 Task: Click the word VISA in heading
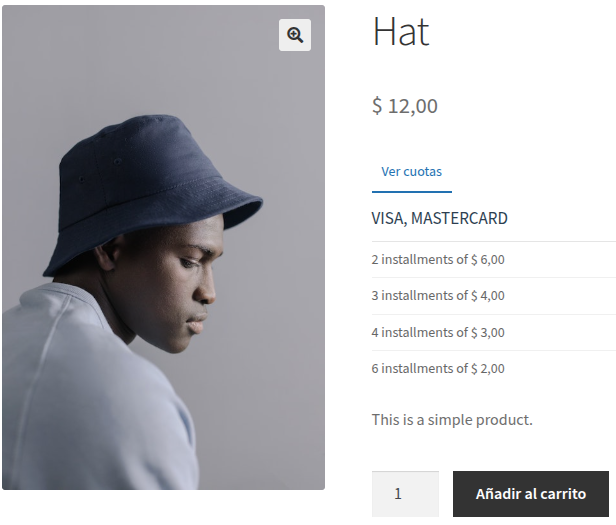pos(386,218)
